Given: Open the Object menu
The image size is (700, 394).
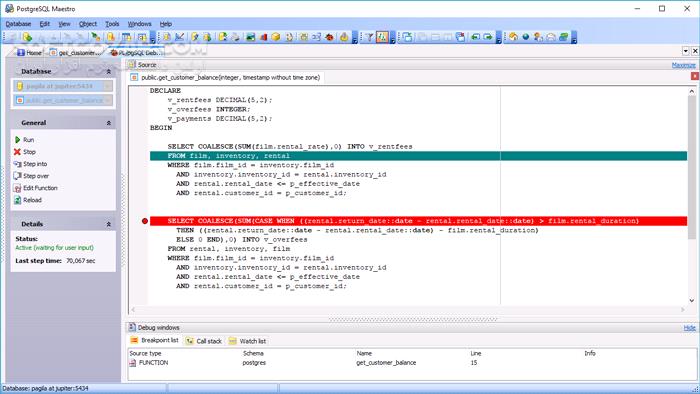Looking at the screenshot, I should pos(88,24).
